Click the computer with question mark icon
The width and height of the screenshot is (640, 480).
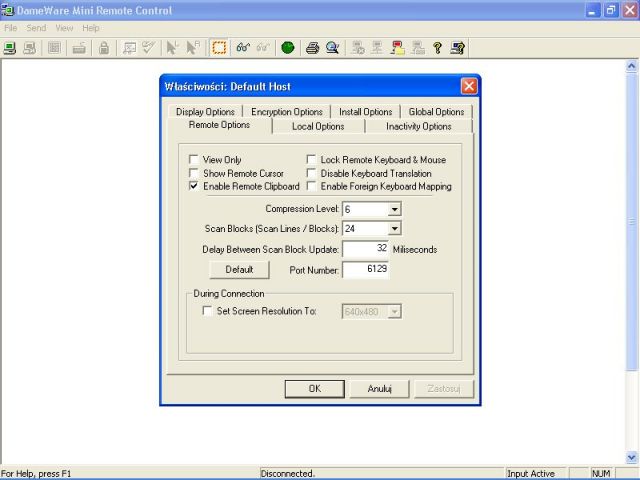point(458,48)
